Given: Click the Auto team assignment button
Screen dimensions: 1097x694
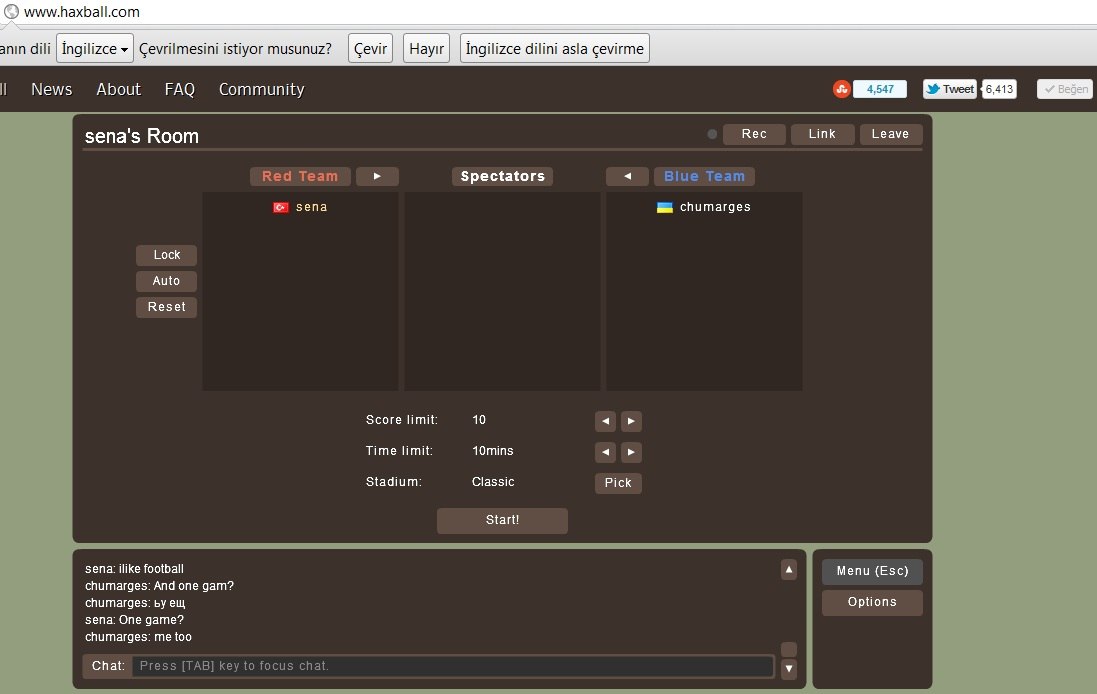Looking at the screenshot, I should 167,281.
